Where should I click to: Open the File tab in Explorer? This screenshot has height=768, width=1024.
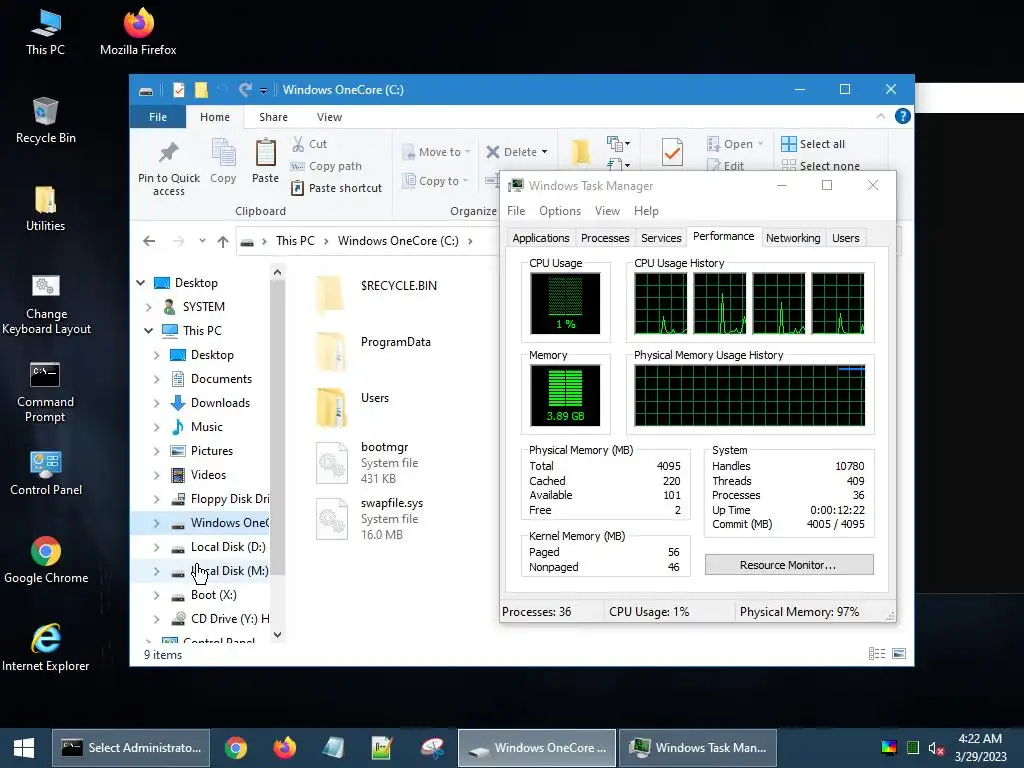pos(157,117)
